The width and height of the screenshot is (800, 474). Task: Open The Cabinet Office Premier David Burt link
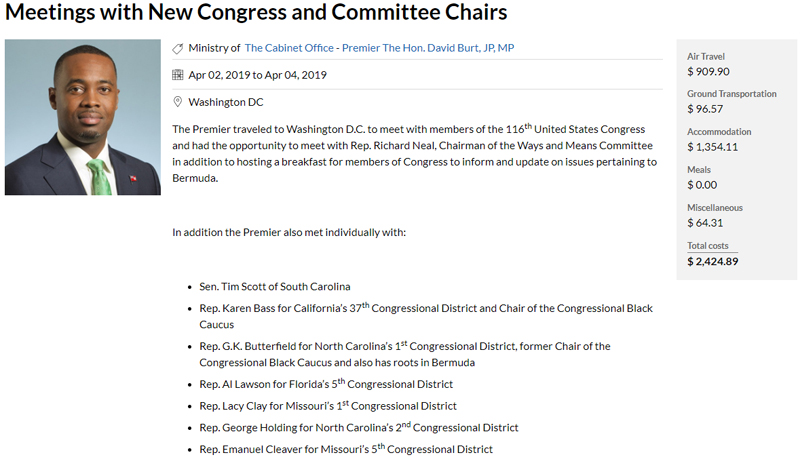point(380,48)
